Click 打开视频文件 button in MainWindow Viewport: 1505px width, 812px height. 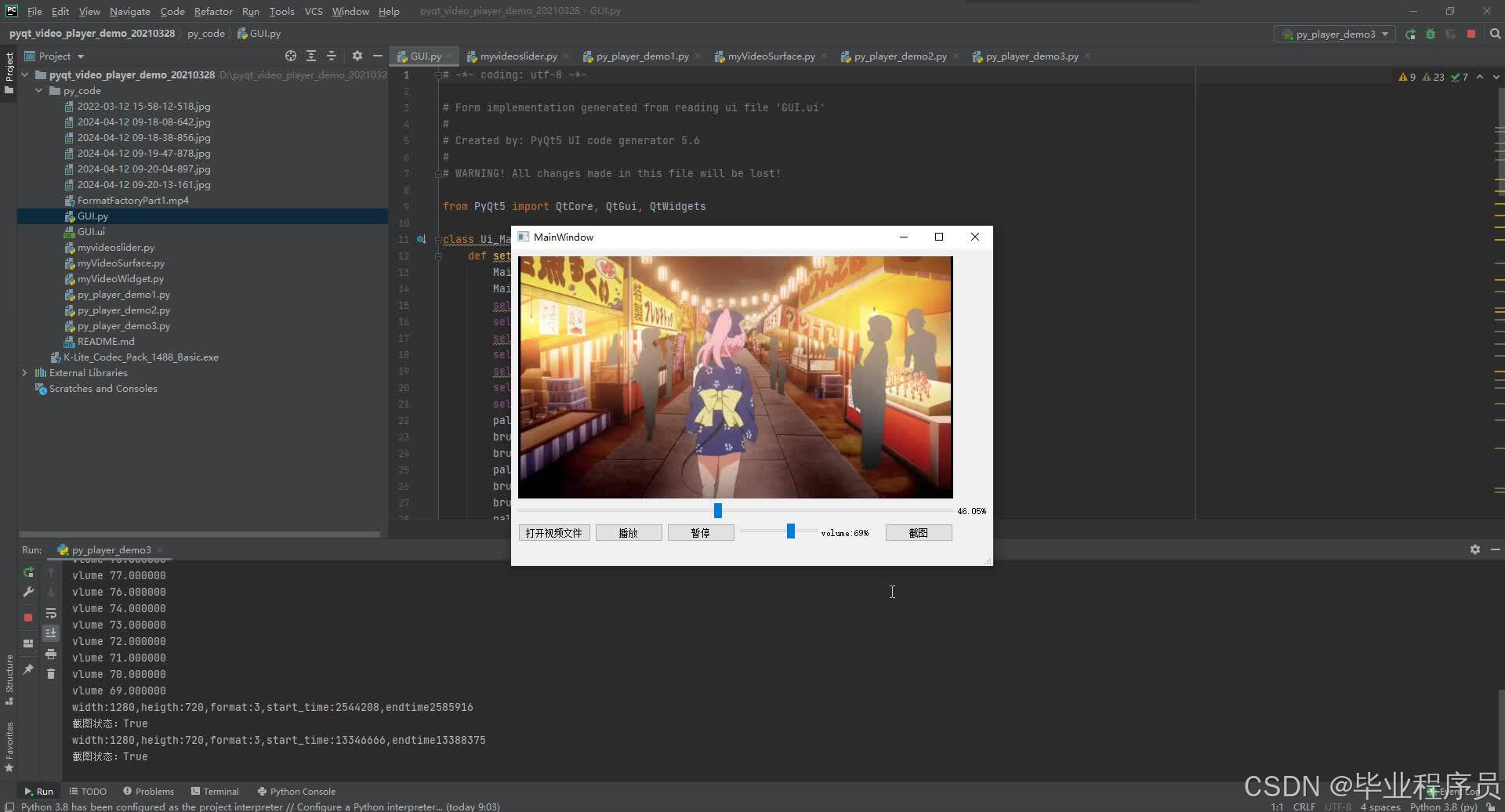coord(554,533)
